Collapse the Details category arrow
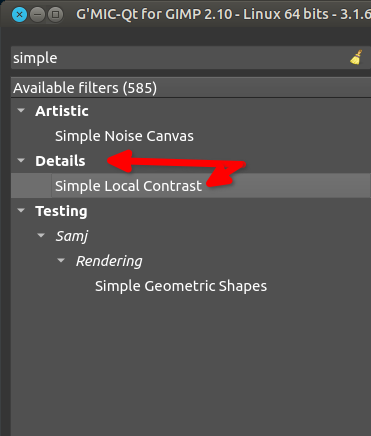Screen dimensions: 371x436 click(x=21, y=160)
